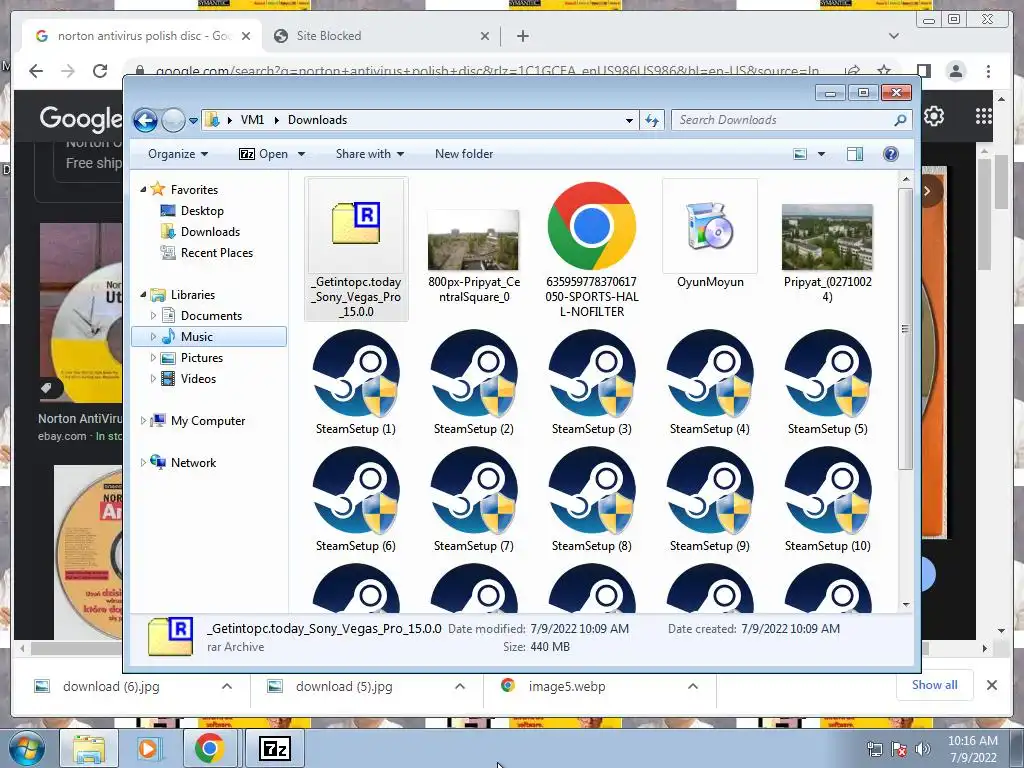
Task: Select the Chrome SPORTS-HALL-NOFILTER file
Action: click(592, 249)
